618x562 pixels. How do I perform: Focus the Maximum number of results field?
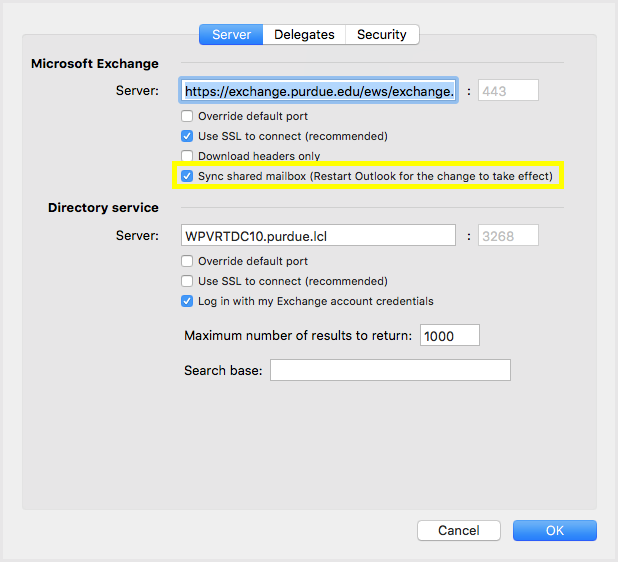click(x=449, y=336)
